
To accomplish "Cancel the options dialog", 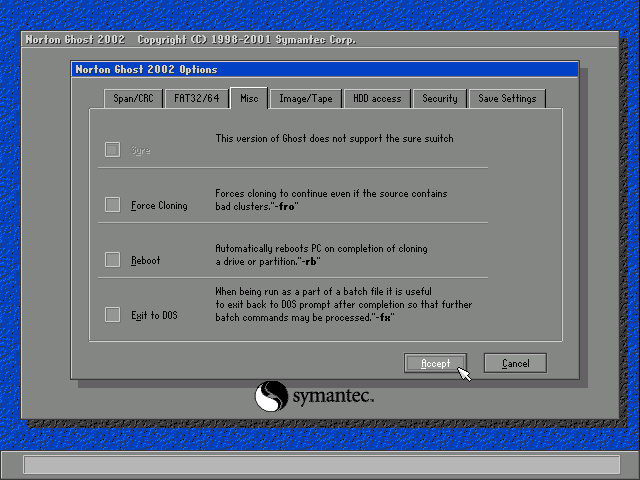I will tap(515, 363).
